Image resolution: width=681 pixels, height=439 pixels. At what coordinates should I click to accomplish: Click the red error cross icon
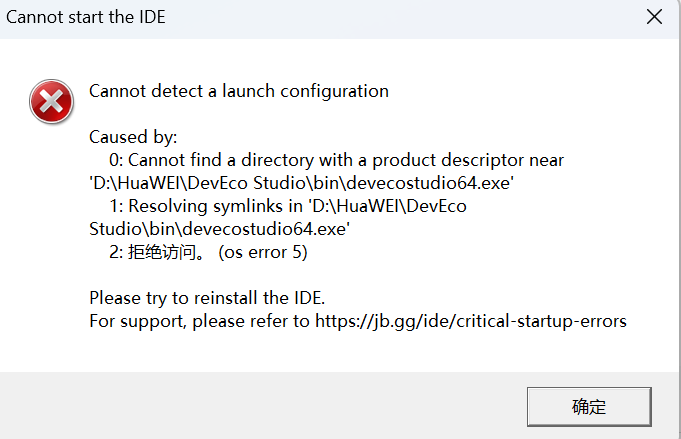tap(50, 103)
